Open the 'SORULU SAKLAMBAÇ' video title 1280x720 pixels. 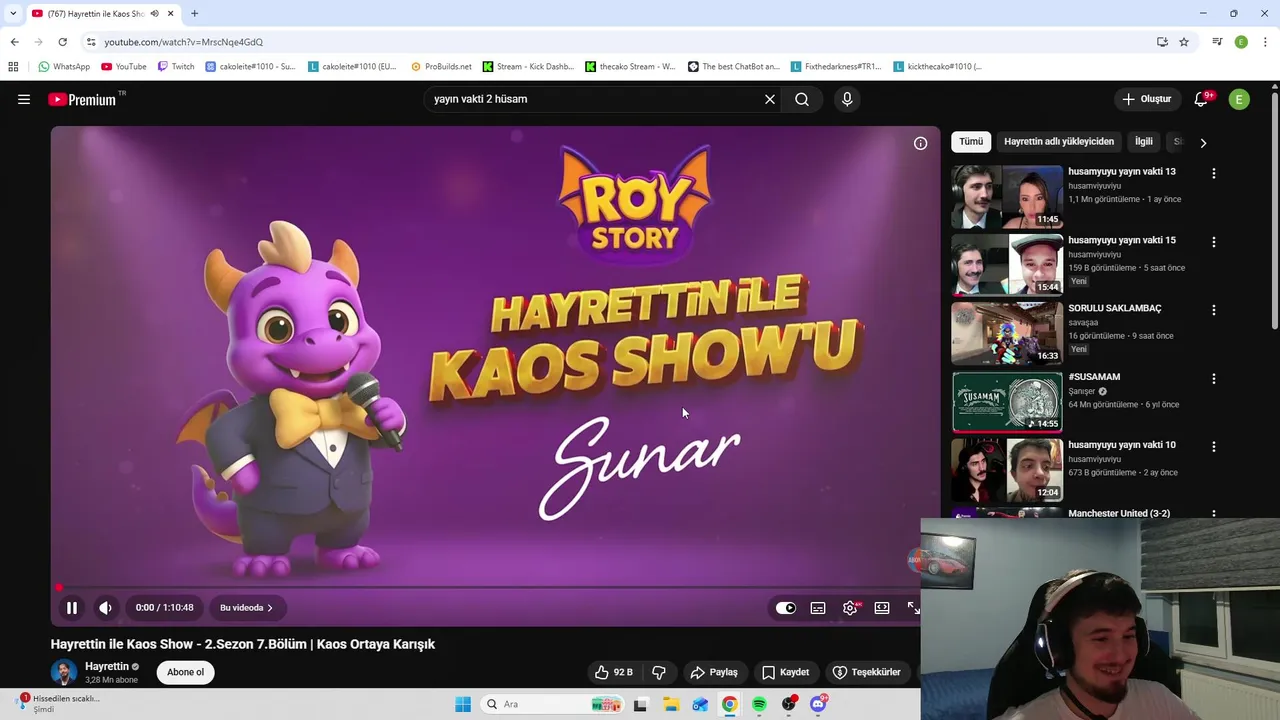click(x=1114, y=308)
